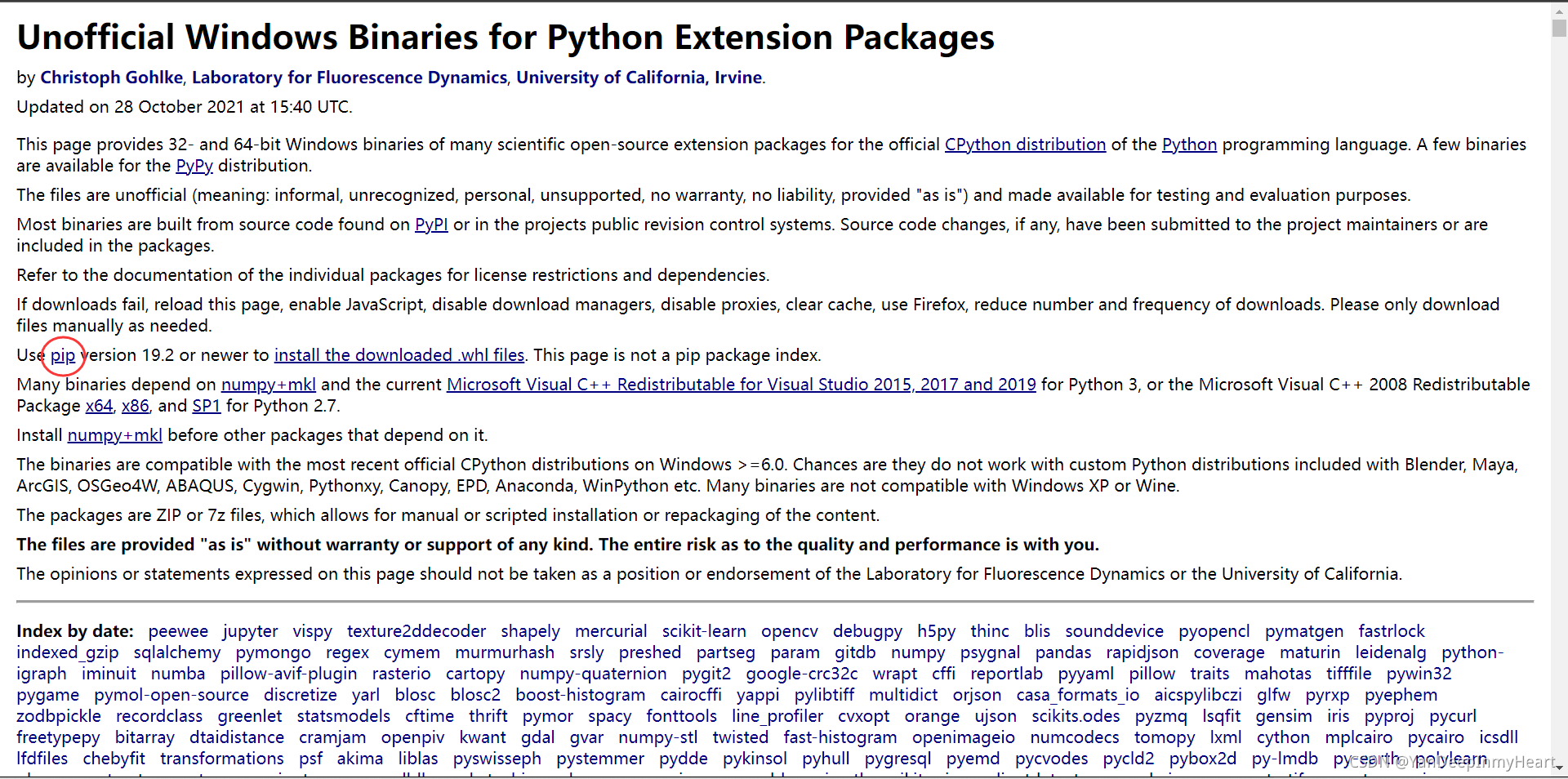Jump to statsmodels package

(344, 716)
